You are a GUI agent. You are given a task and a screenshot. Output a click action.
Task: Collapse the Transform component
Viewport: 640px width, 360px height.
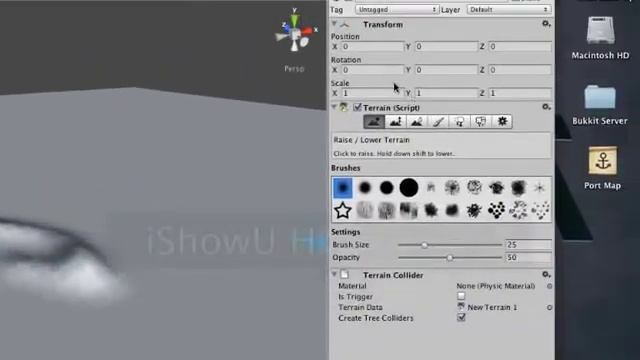click(x=334, y=24)
